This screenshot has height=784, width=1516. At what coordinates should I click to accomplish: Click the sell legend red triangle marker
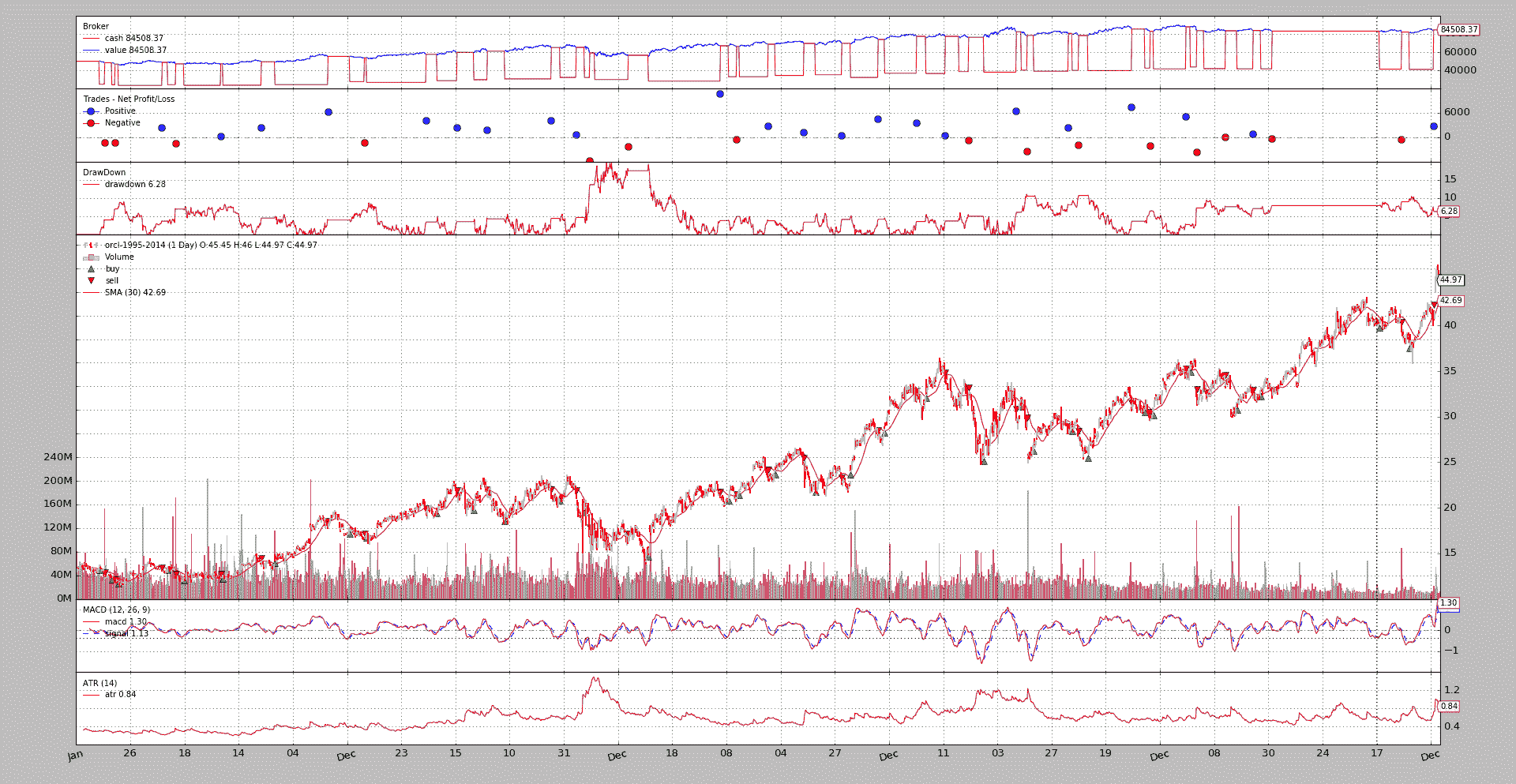pyautogui.click(x=91, y=280)
